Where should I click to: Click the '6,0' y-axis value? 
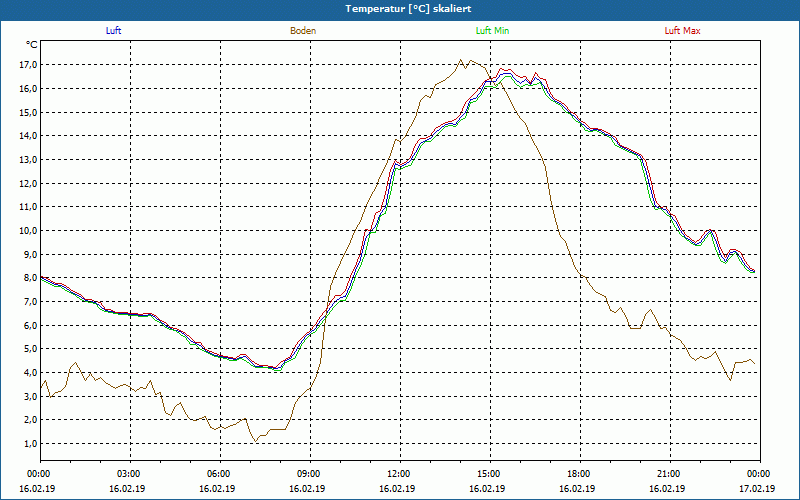[x=31, y=325]
